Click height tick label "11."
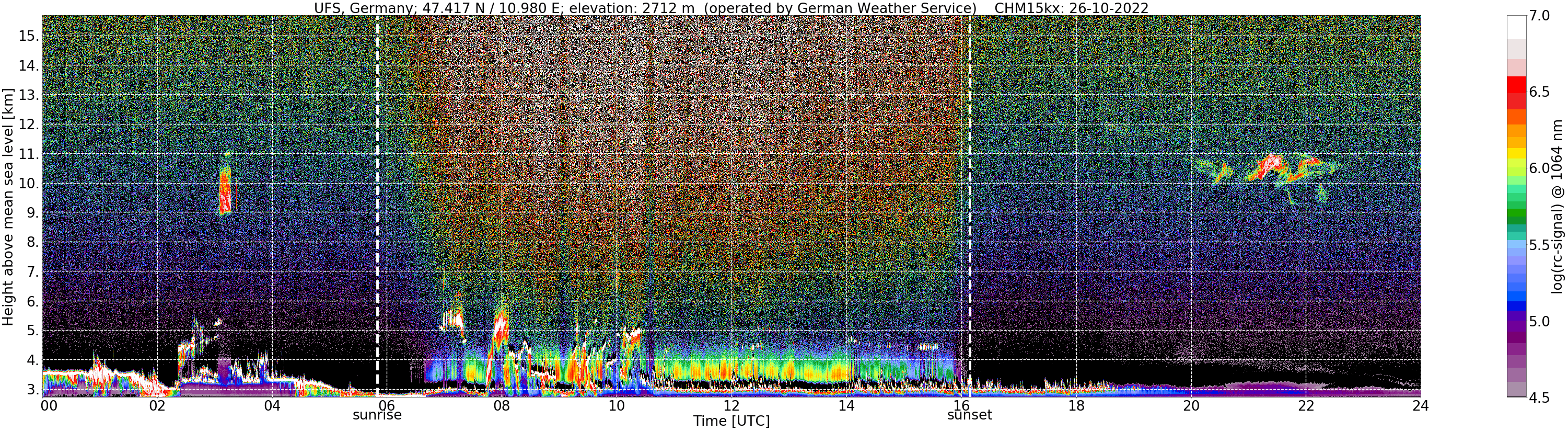 29,154
